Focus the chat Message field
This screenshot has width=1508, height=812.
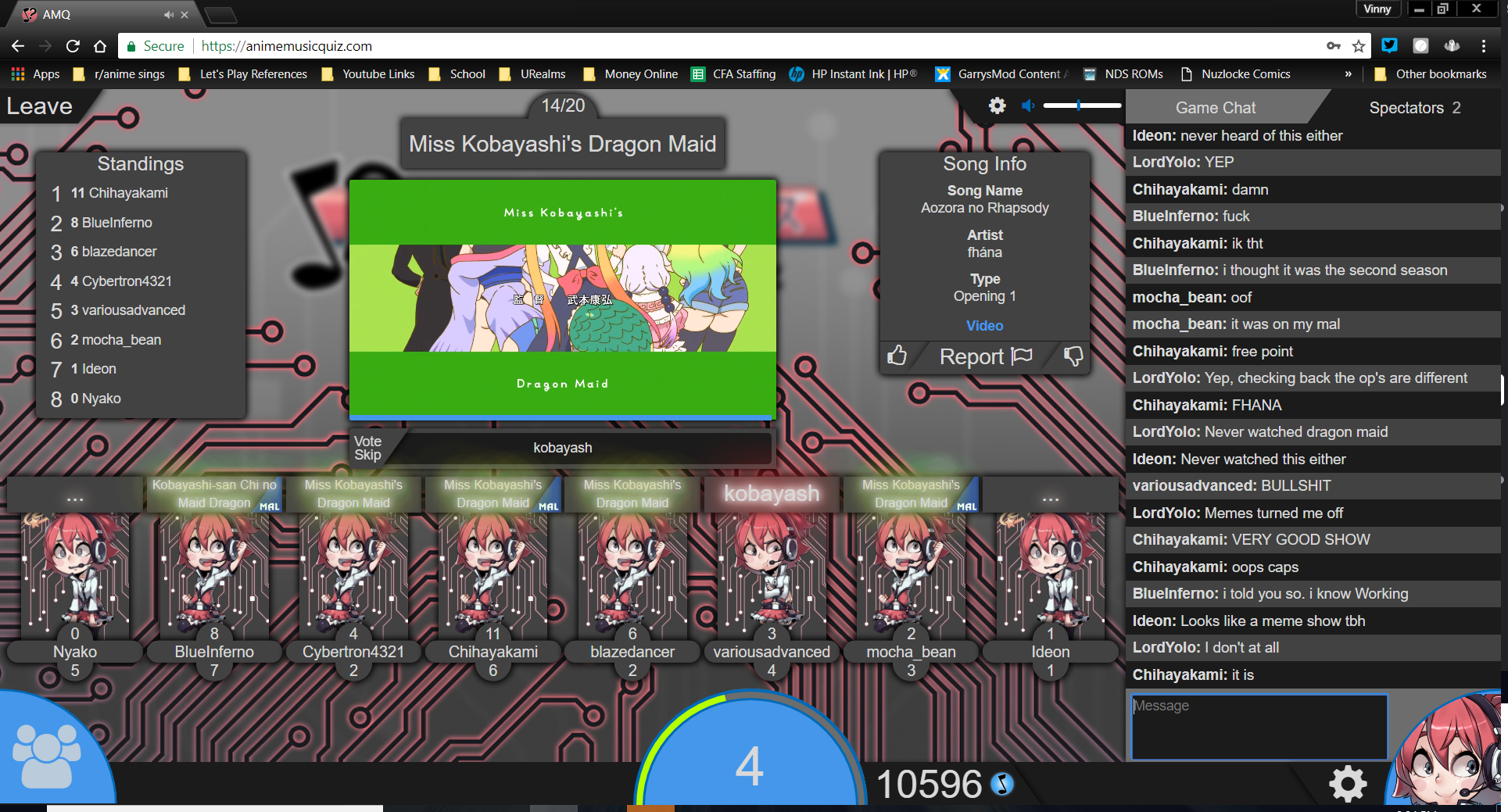click(1259, 727)
